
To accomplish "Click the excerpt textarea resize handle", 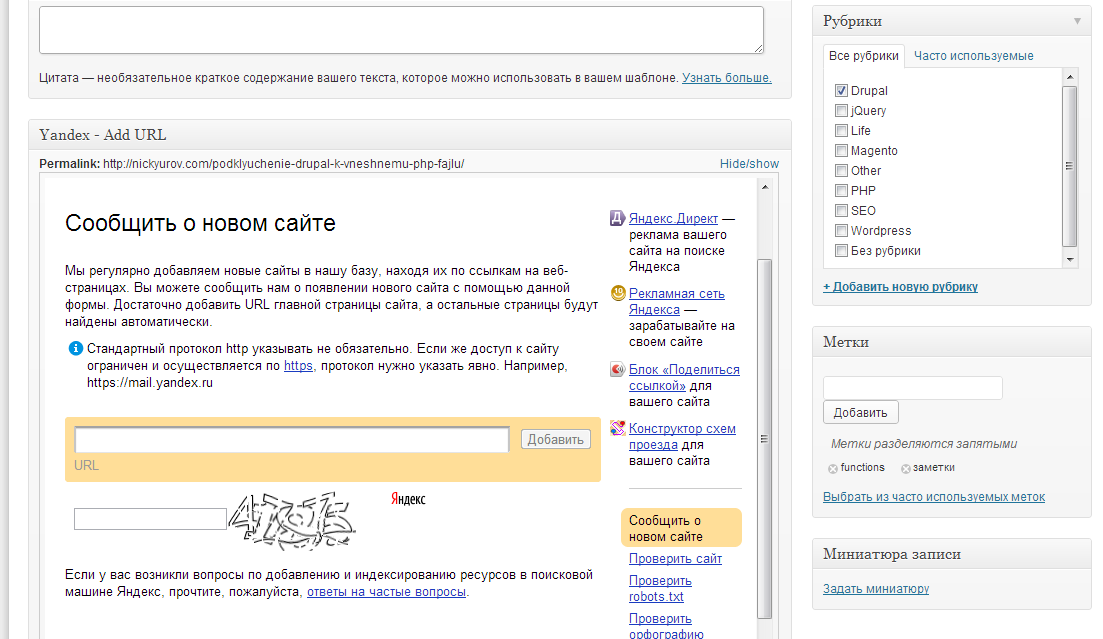I will click(x=758, y=48).
